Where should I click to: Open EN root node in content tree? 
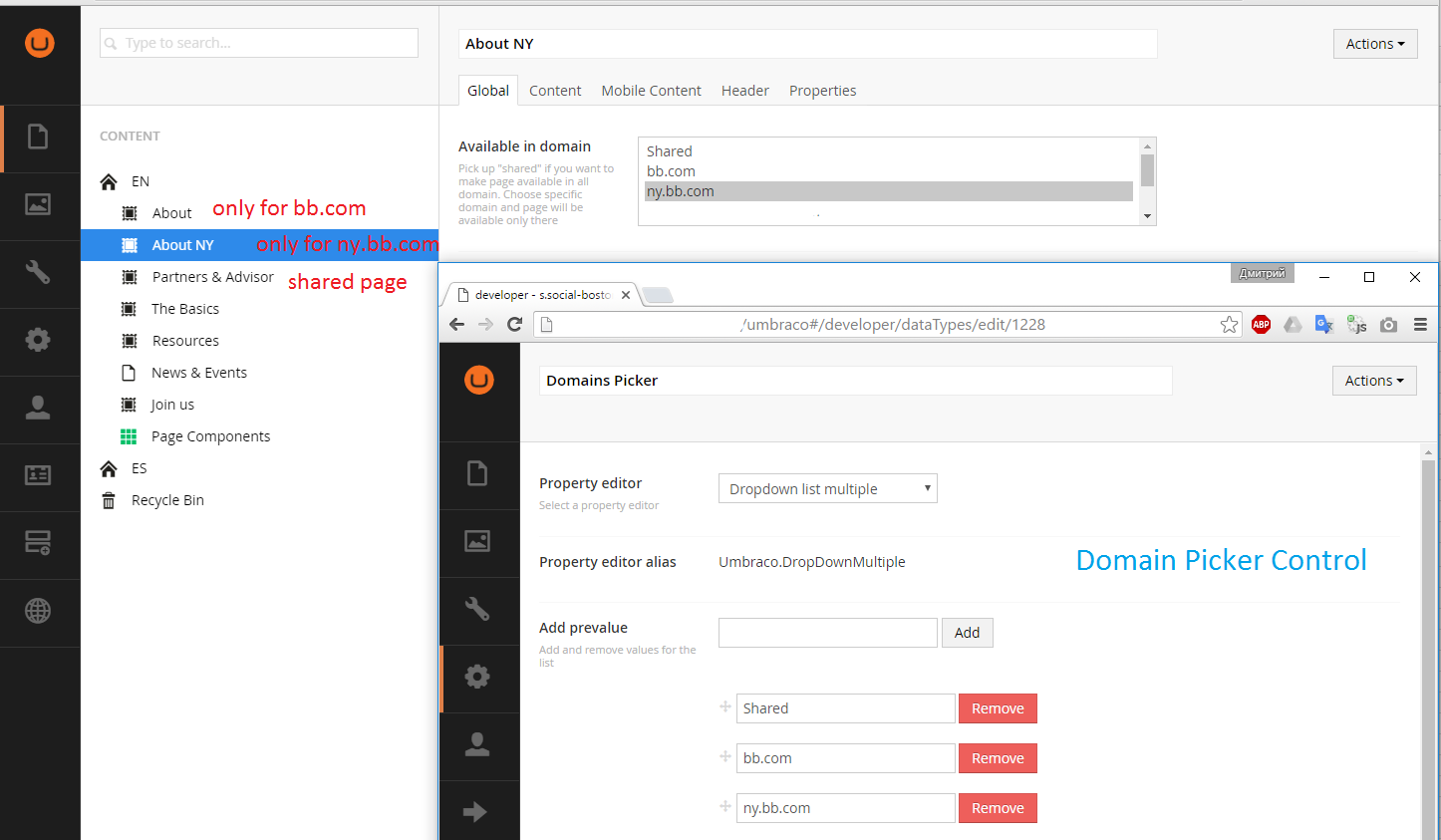coord(141,181)
